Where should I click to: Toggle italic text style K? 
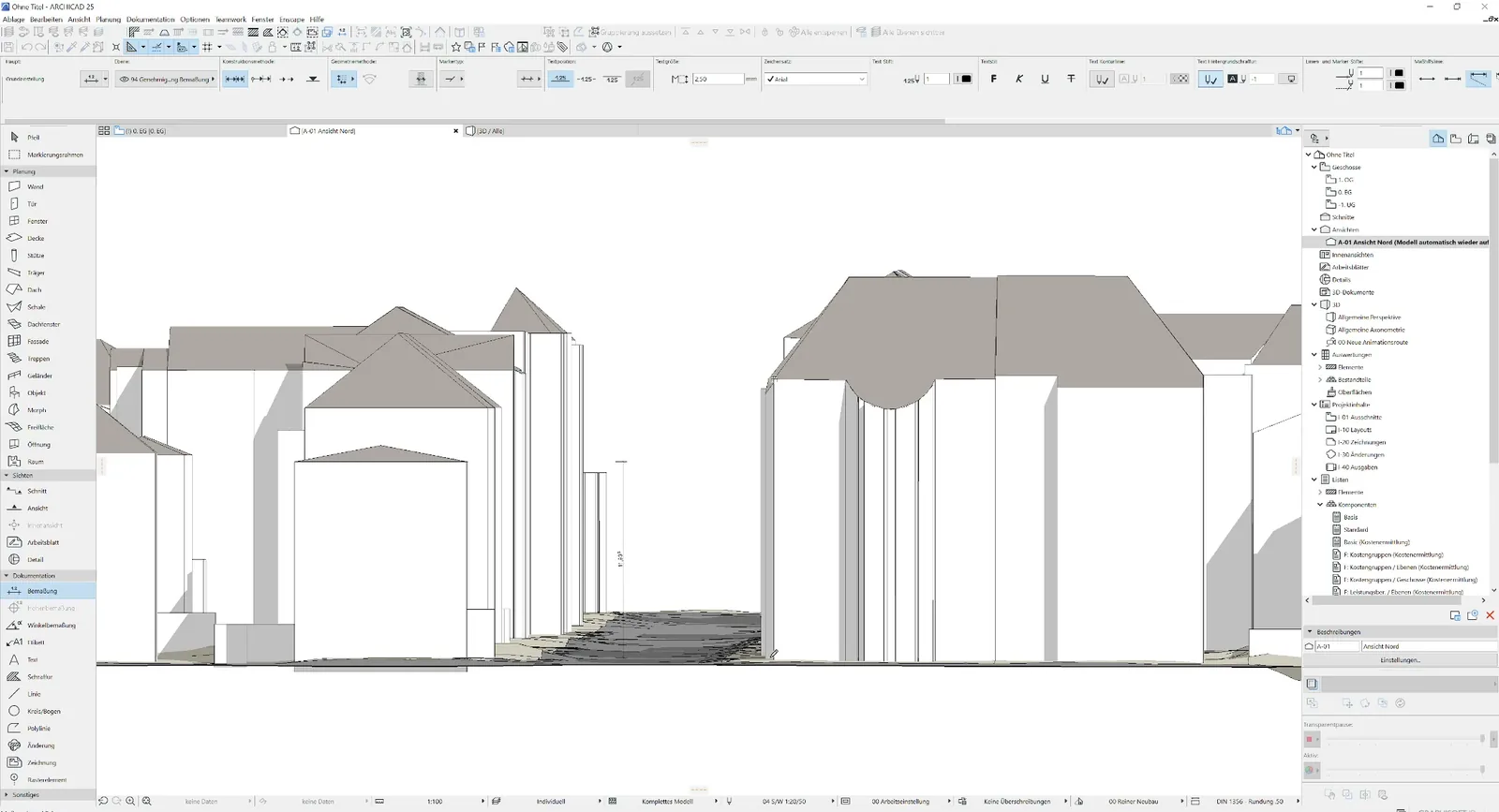1019,79
